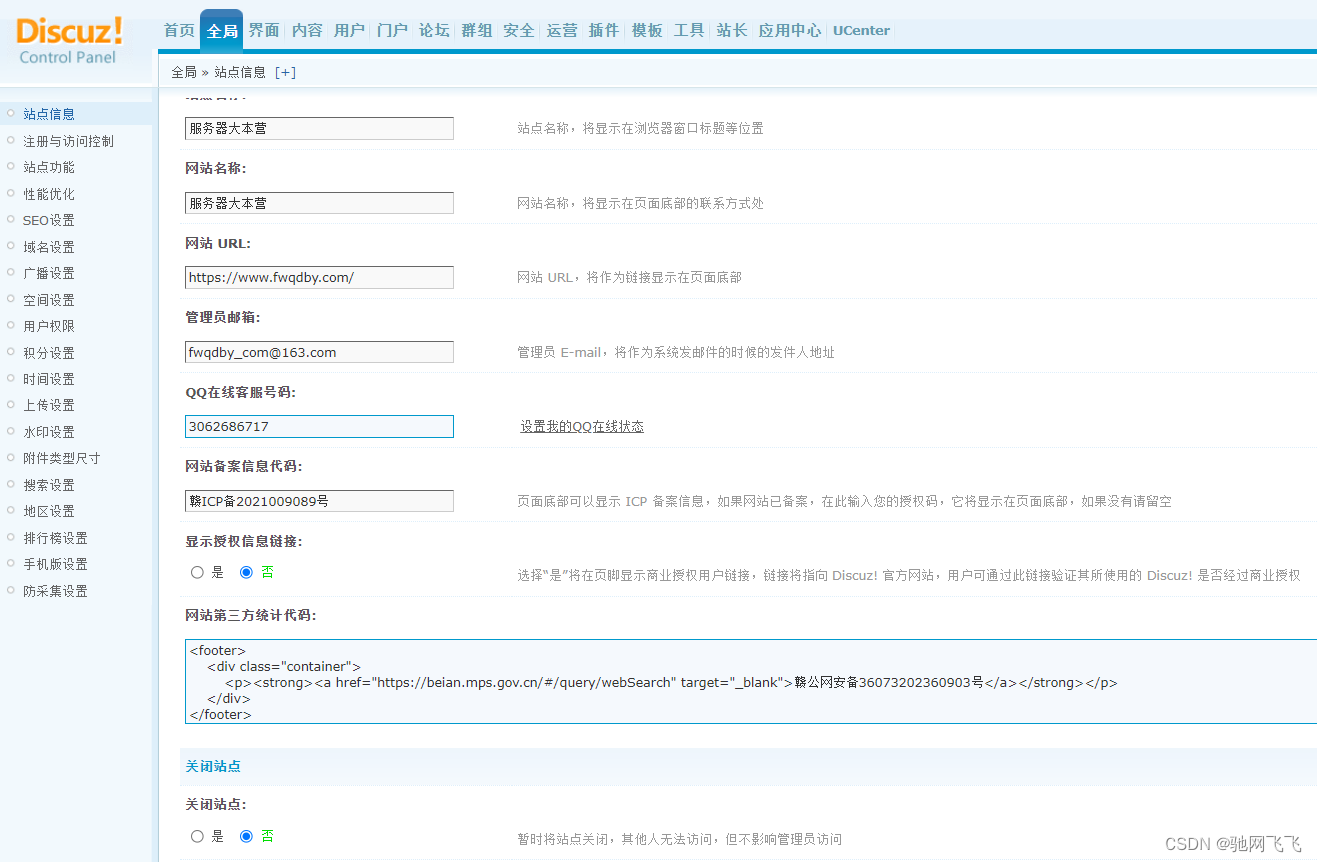Open the 模板 menu tab
Image resolution: width=1317 pixels, height=862 pixels.
pyautogui.click(x=647, y=30)
